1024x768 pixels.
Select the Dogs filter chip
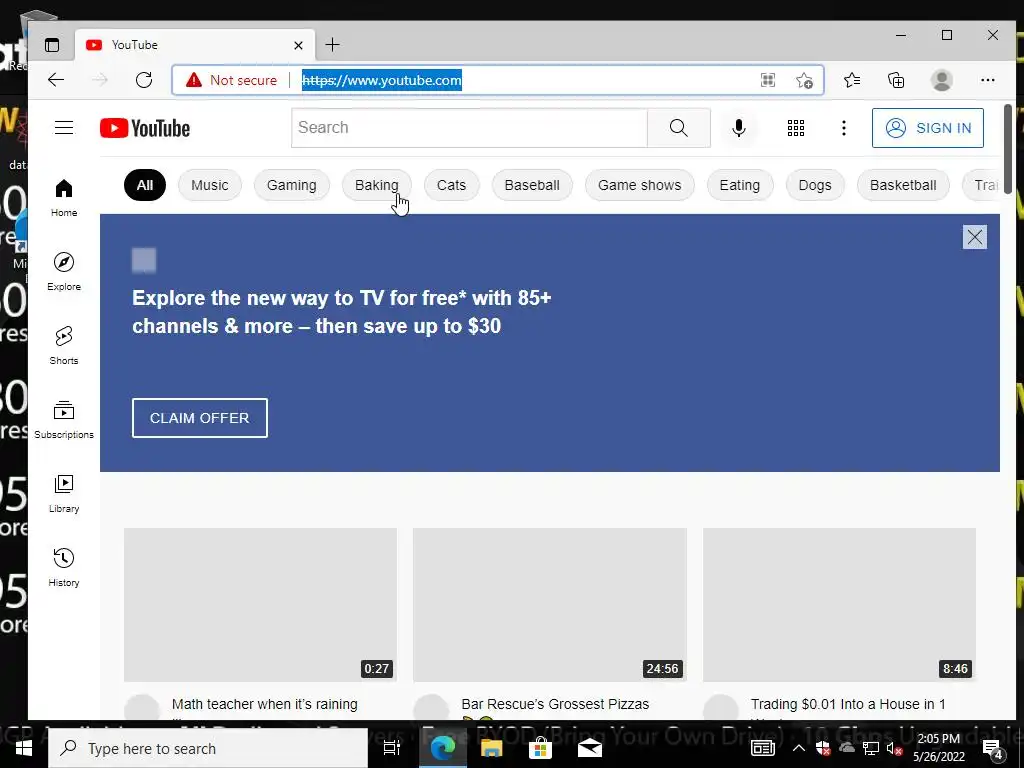815,185
